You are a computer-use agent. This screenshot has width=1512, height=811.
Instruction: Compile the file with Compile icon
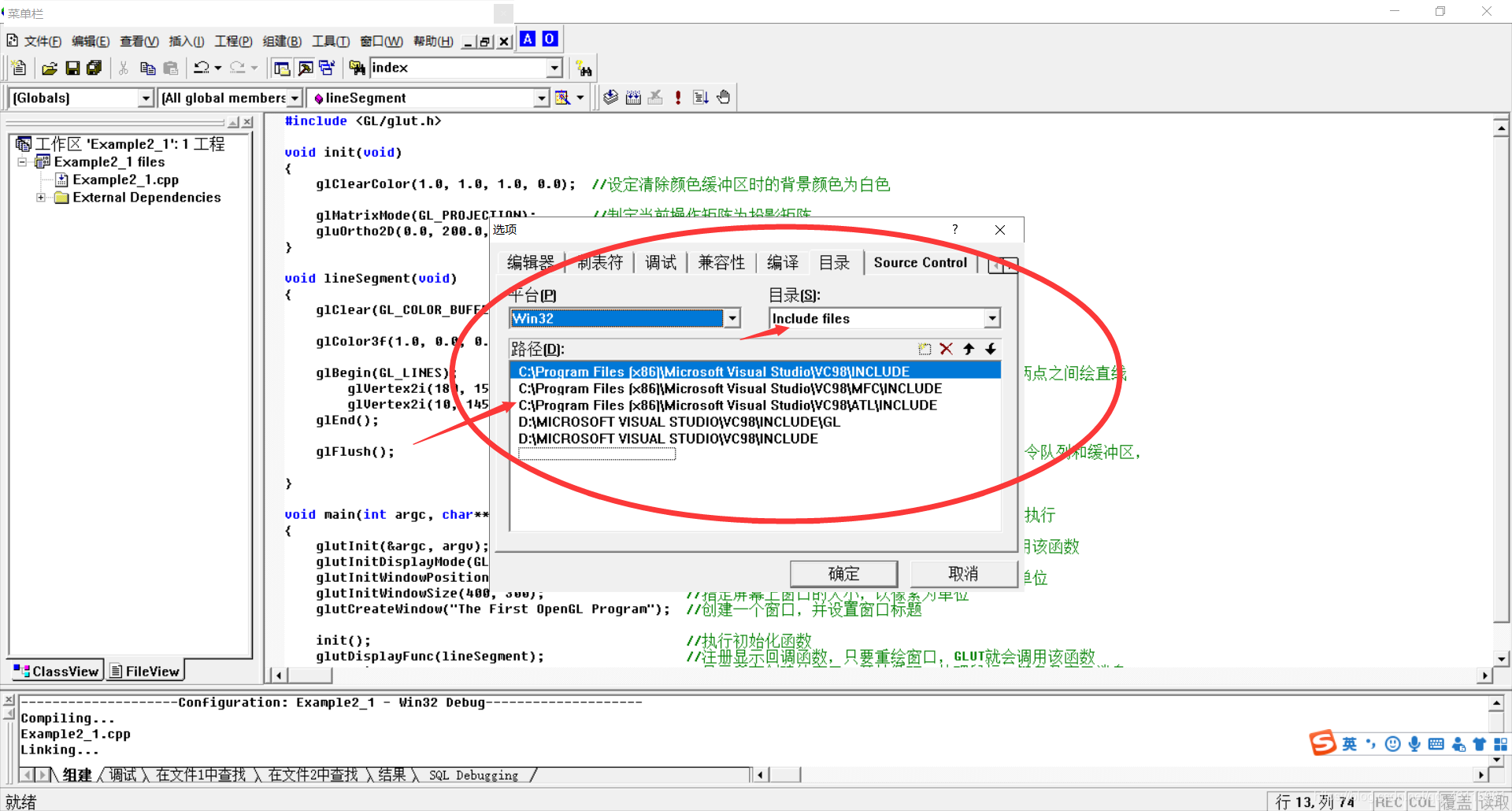click(610, 98)
